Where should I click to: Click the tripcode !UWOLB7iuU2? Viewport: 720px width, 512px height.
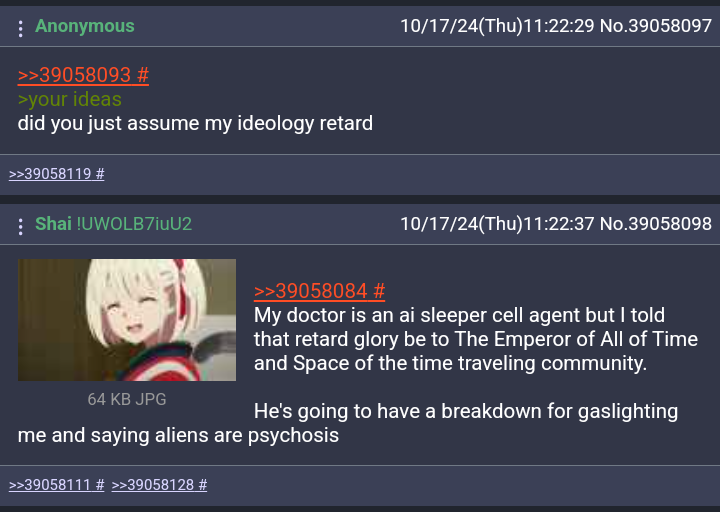coord(134,224)
